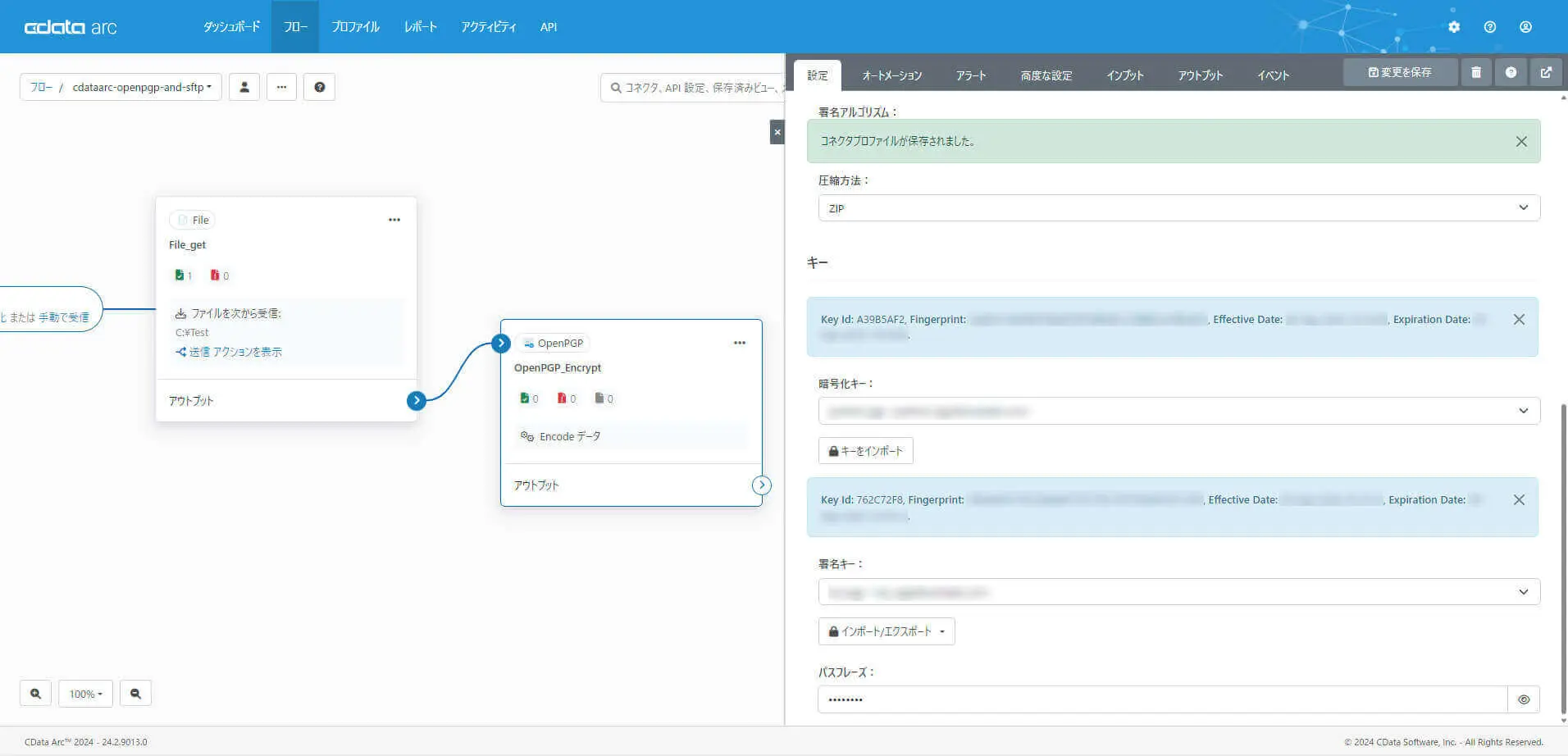
Task: Click the OpenPGP connector type badge
Action: 554,343
